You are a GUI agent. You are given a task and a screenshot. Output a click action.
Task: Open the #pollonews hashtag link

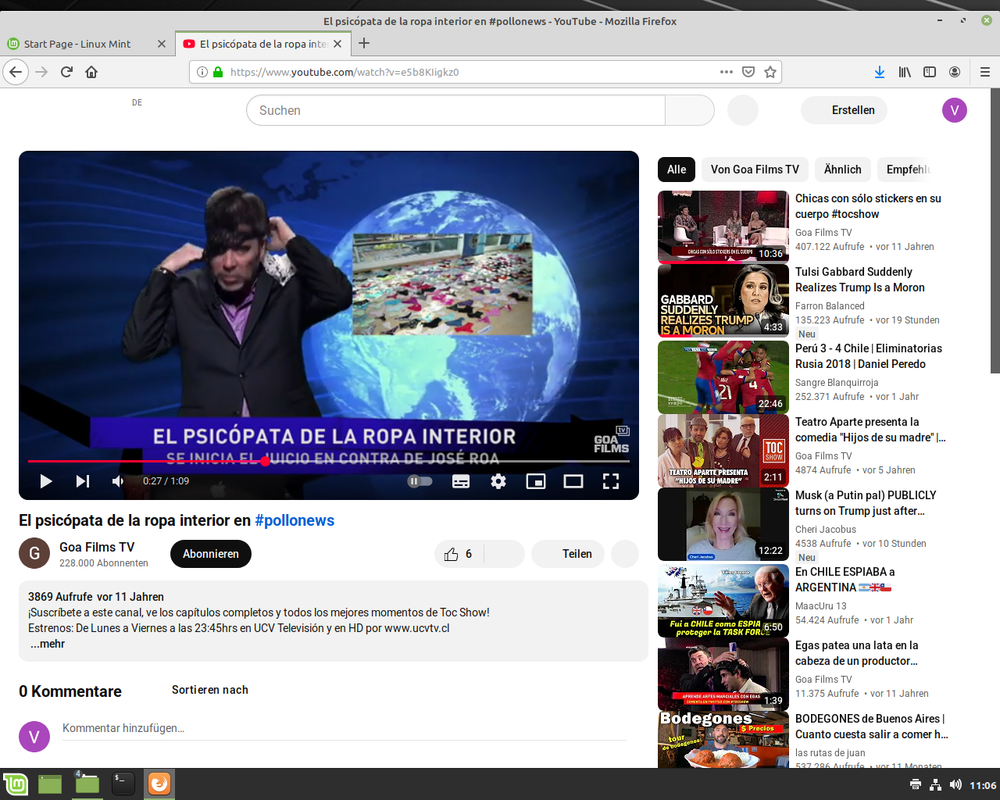coord(295,521)
